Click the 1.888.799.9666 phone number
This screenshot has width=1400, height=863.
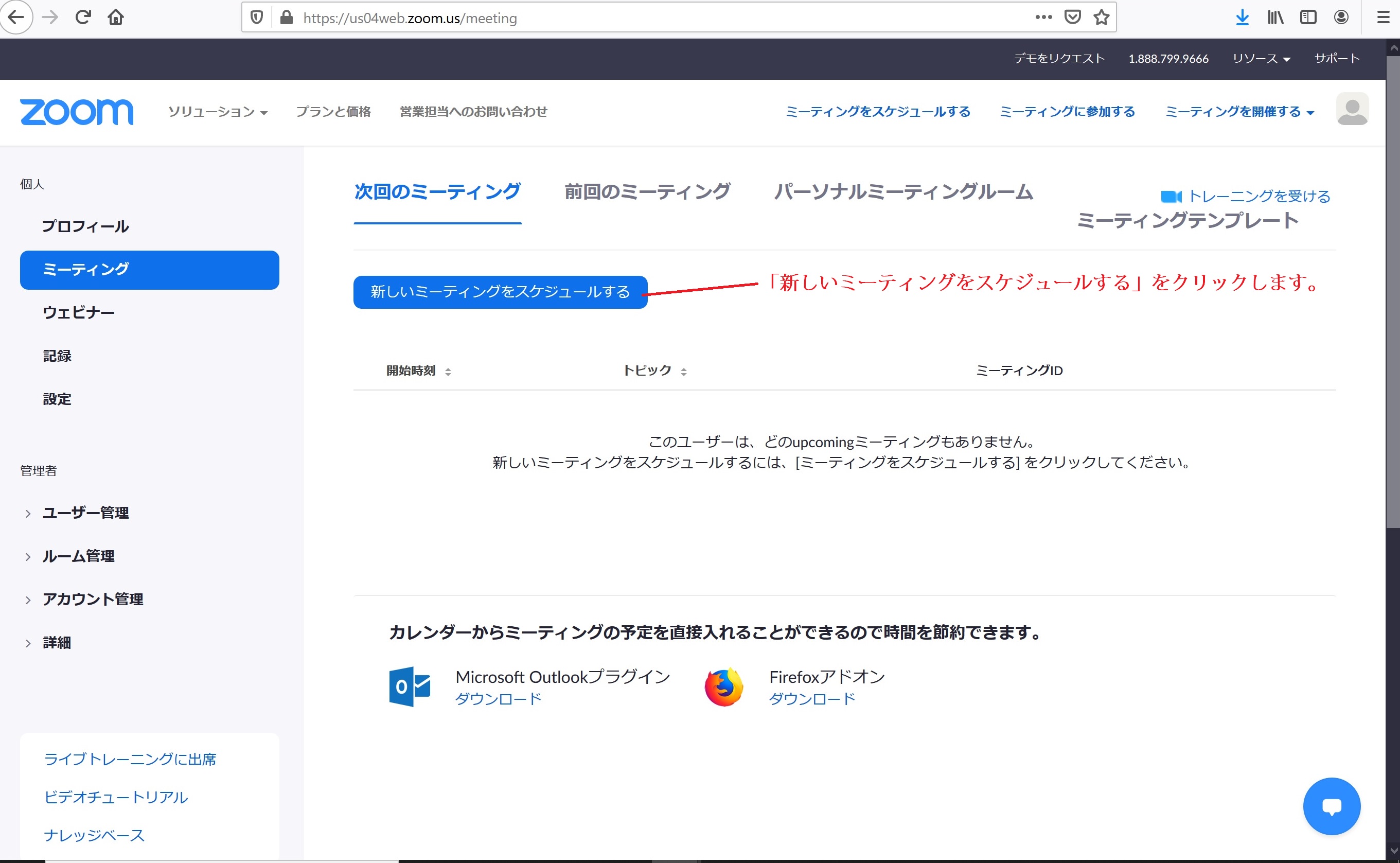[1168, 59]
